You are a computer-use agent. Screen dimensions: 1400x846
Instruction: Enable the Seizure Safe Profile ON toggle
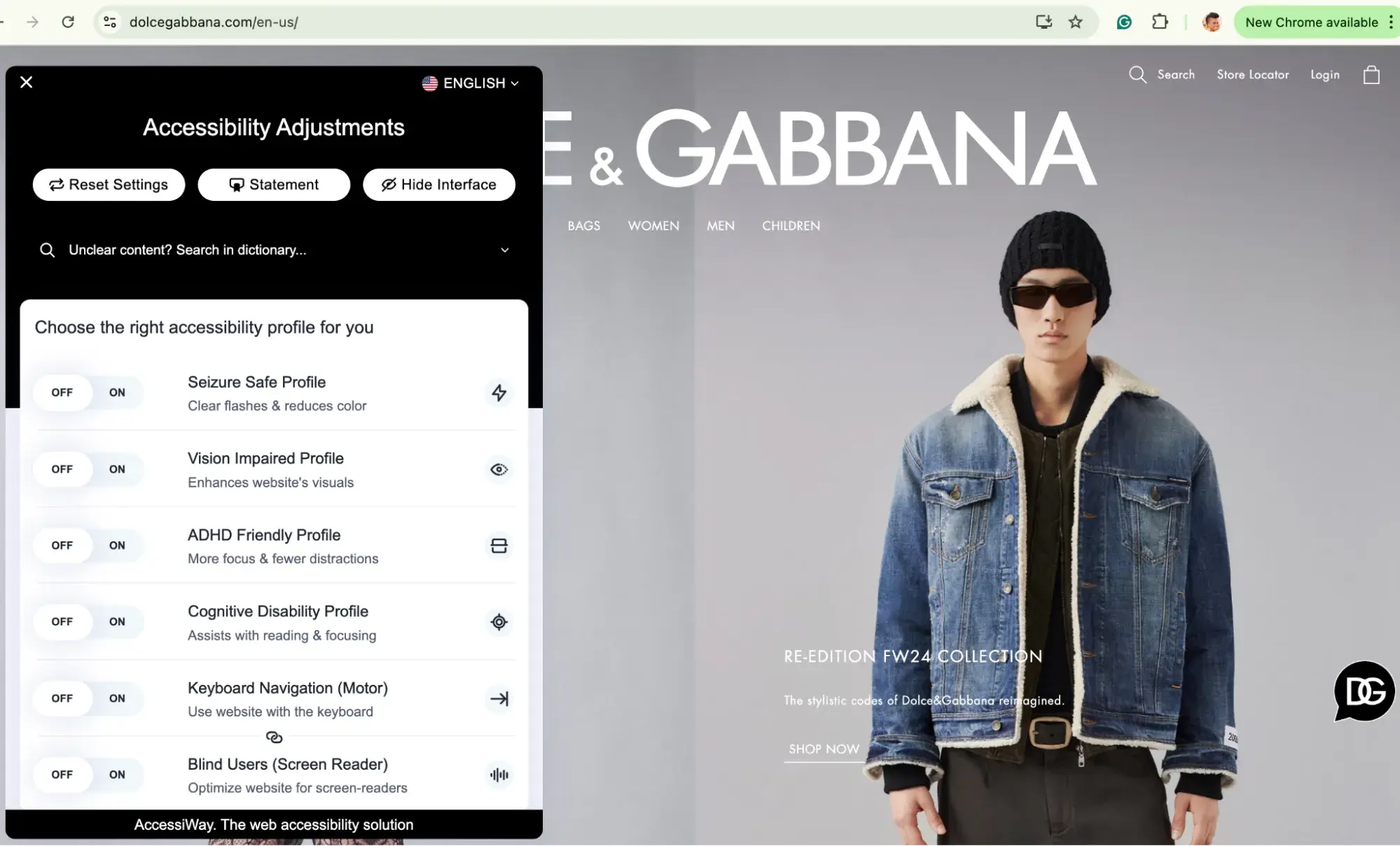(116, 391)
